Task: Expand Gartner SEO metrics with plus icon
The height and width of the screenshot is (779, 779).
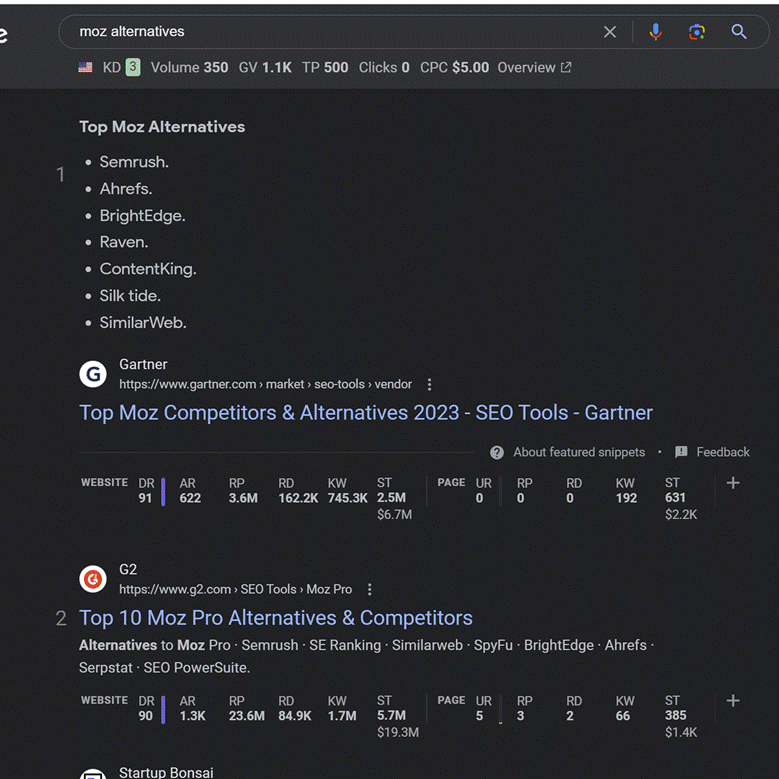Action: [733, 482]
